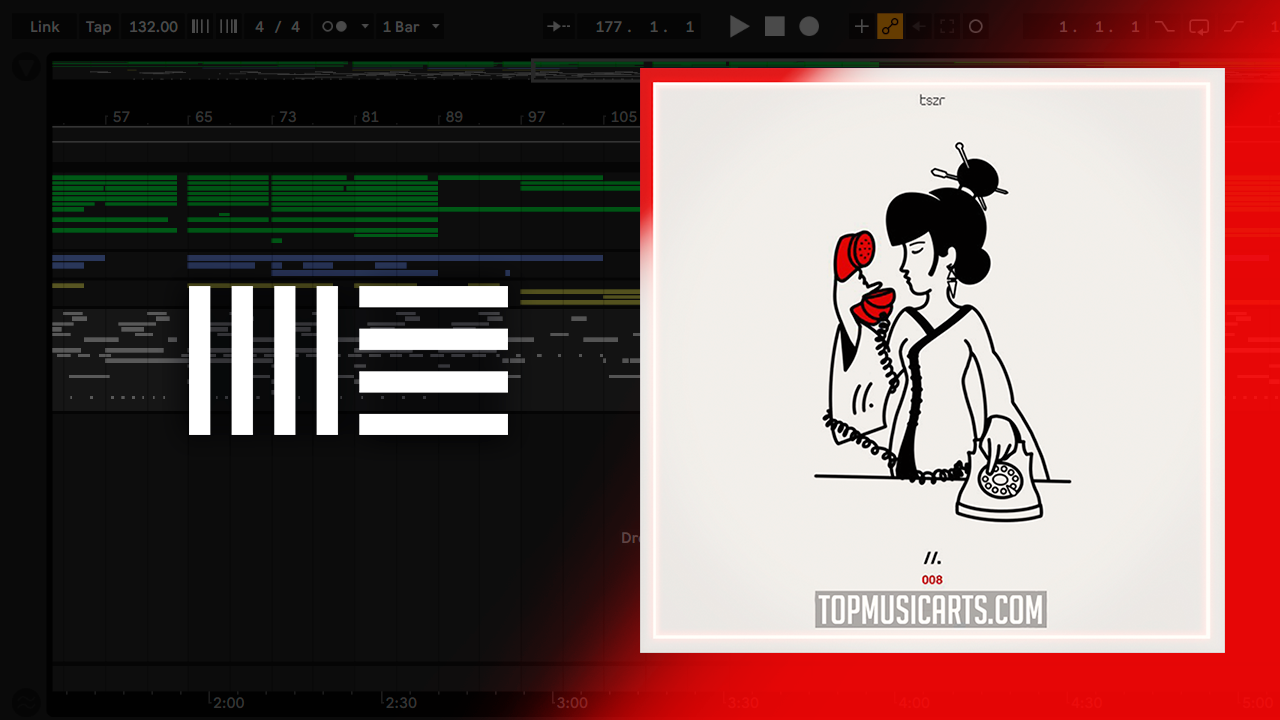
Task: Expand the browser with the triangle button
Action: coord(26,67)
